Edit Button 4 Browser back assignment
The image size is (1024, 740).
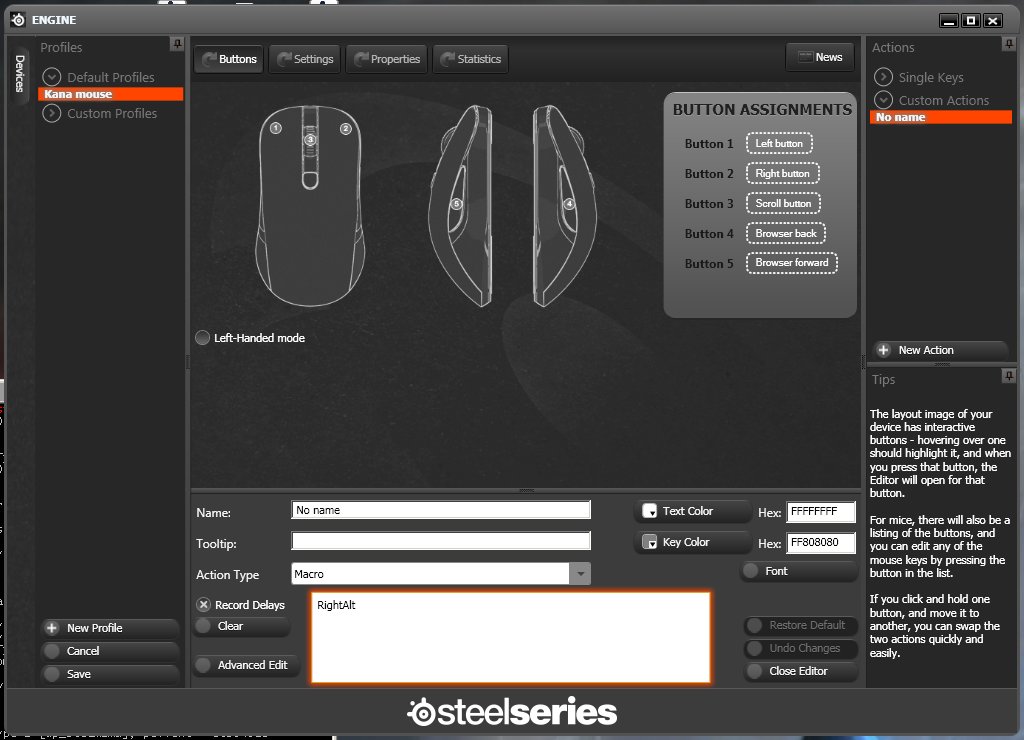[x=786, y=234]
